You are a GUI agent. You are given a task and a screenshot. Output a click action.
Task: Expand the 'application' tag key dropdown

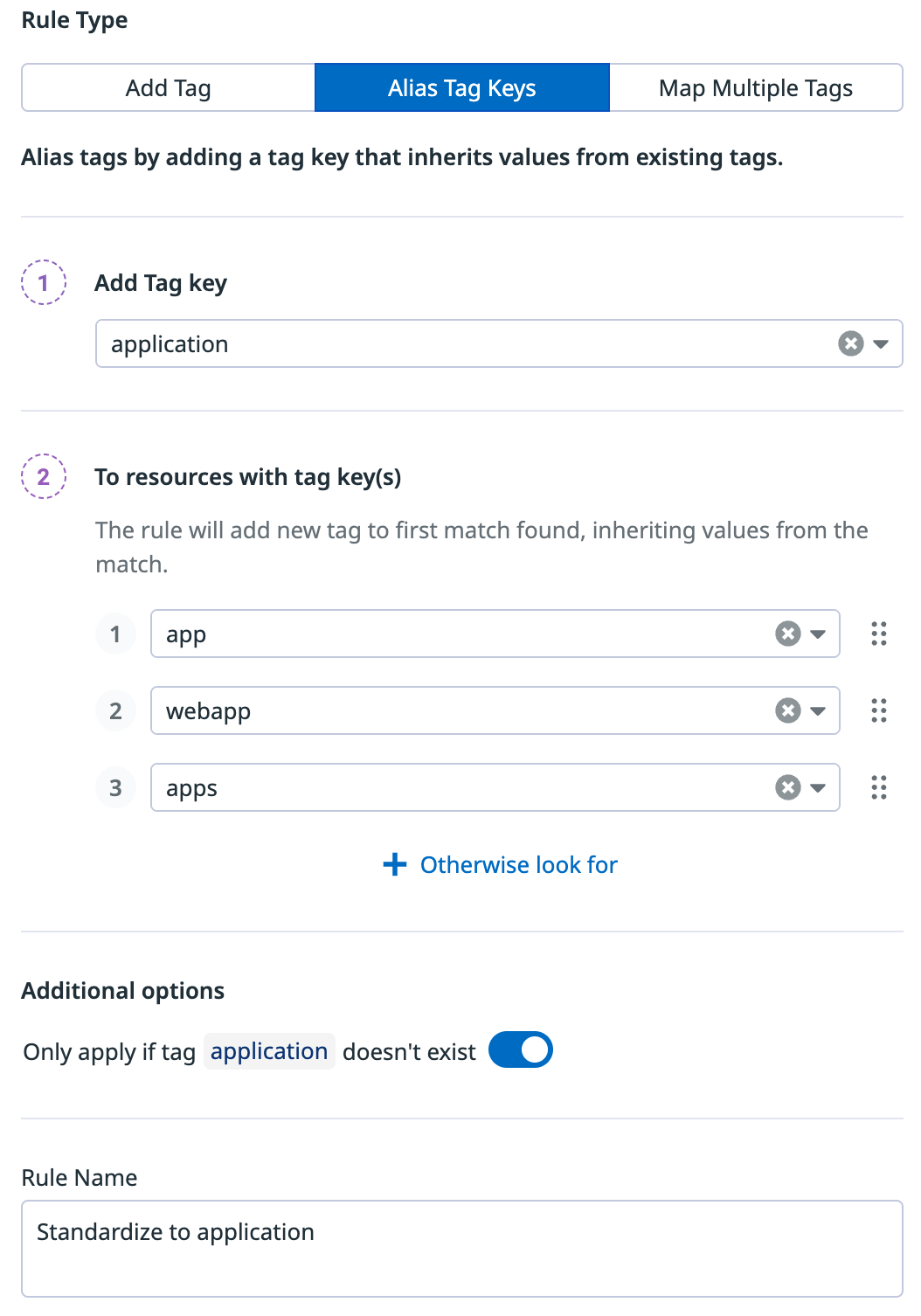pyautogui.click(x=881, y=343)
